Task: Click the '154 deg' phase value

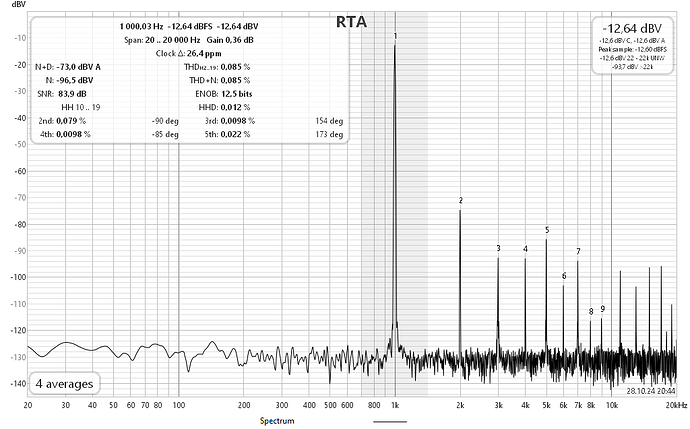Action: [x=329, y=121]
